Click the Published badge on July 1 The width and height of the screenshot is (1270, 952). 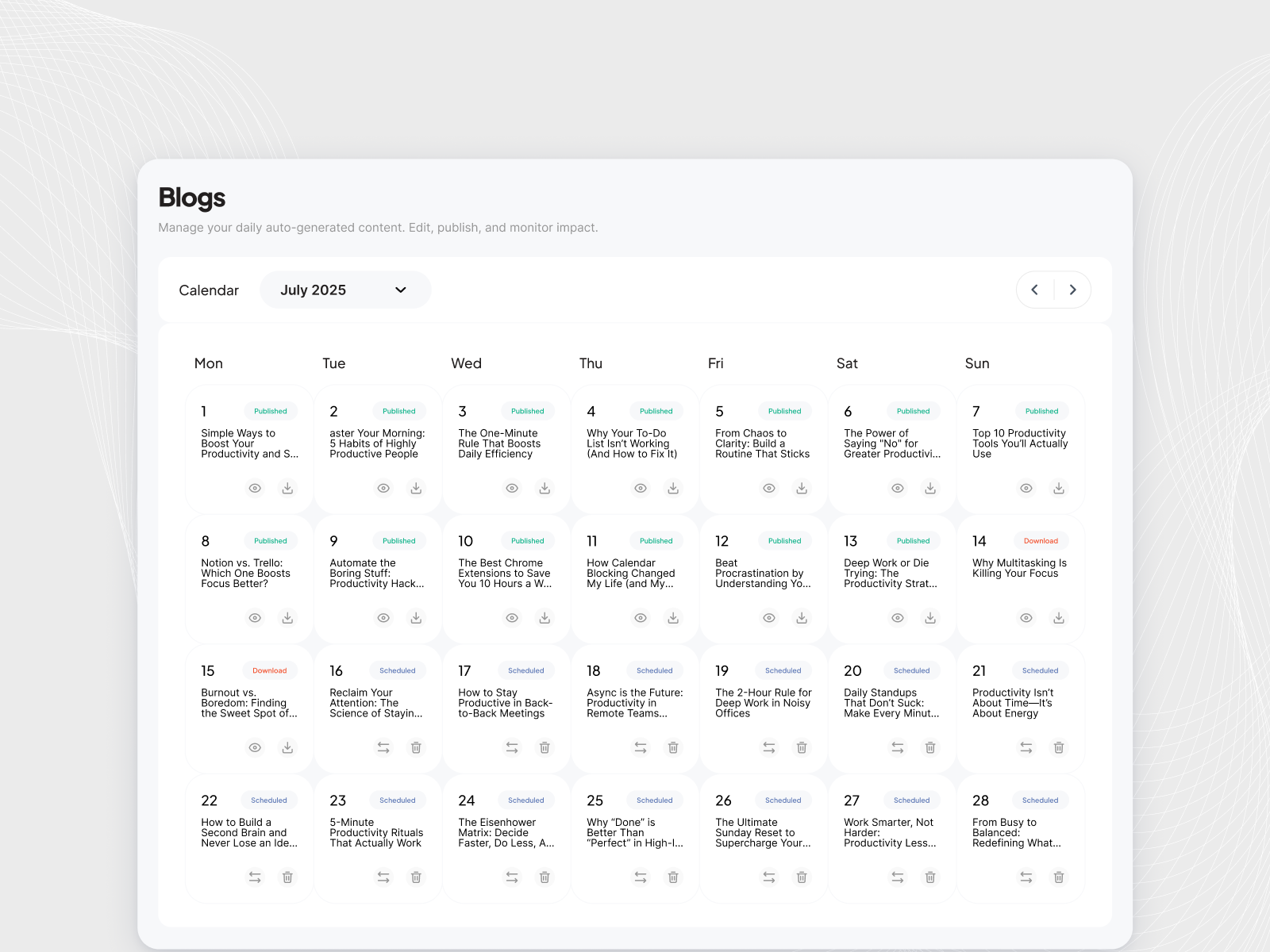[270, 411]
